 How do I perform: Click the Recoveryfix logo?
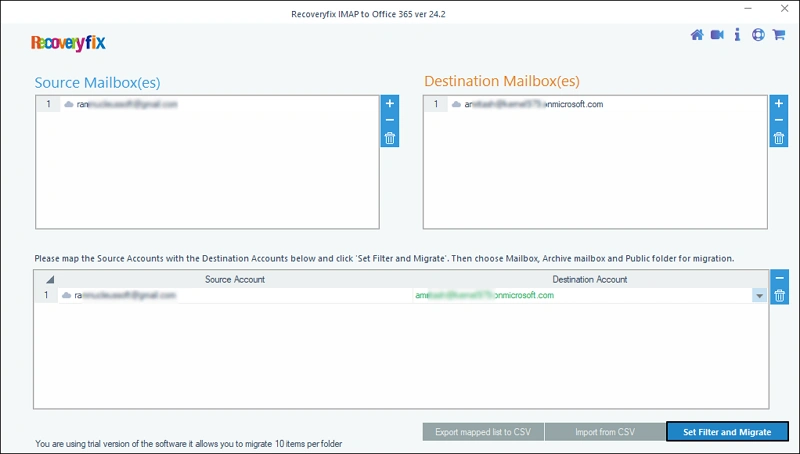(x=68, y=43)
